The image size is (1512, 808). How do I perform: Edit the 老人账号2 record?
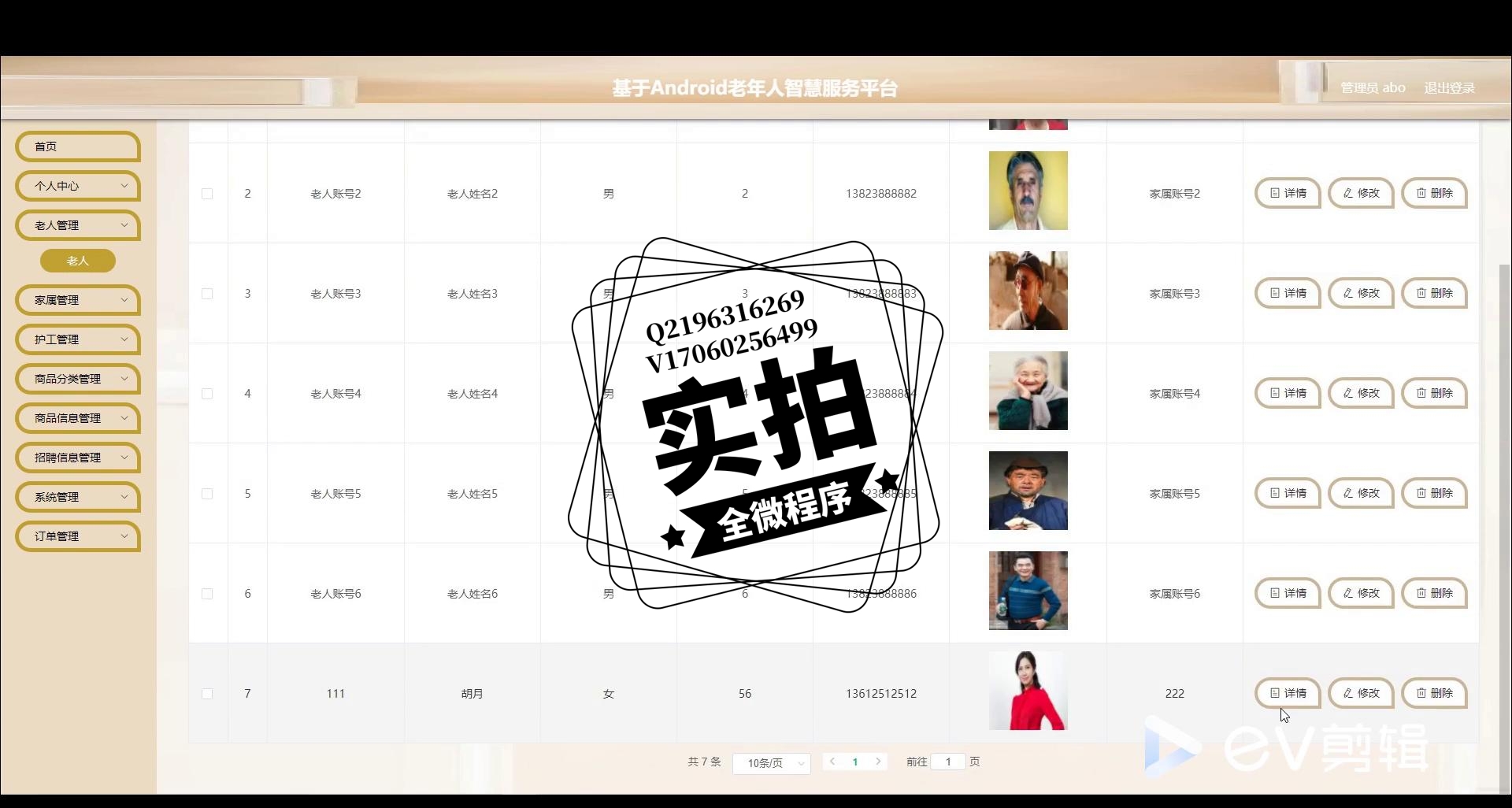(x=1361, y=193)
